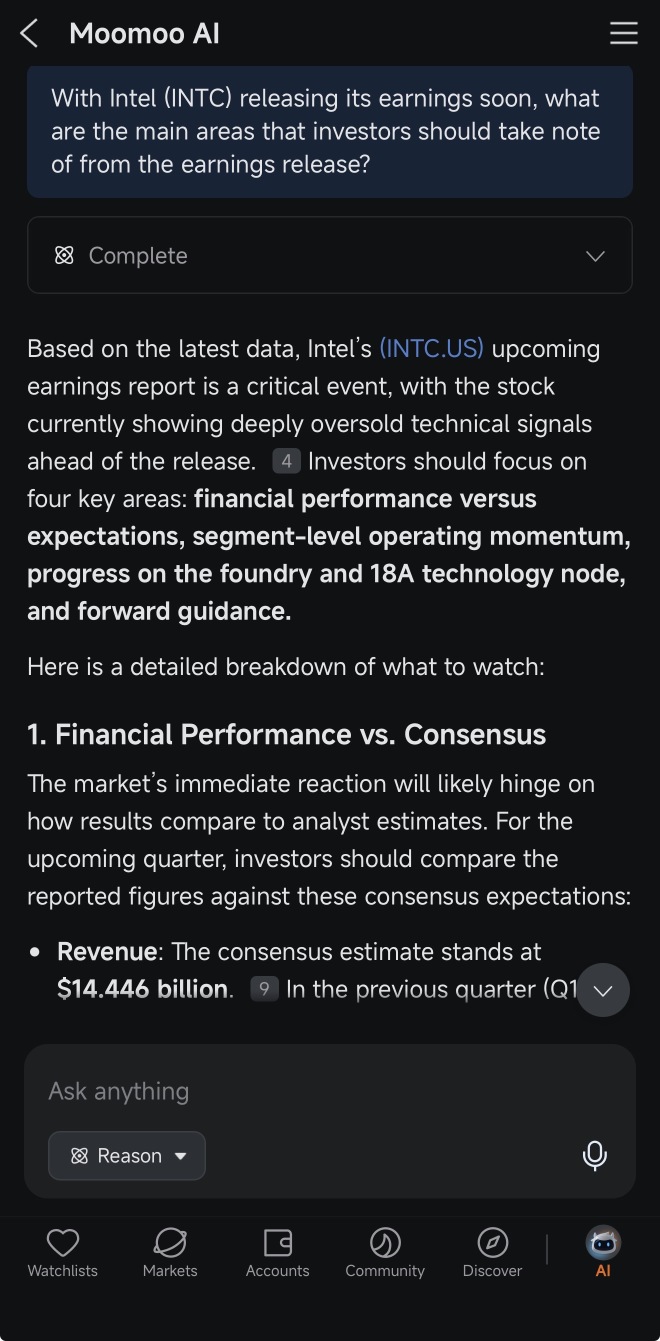Open the Markets planet icon tab
Screen dimensions: 660x1341
pos(170,1254)
